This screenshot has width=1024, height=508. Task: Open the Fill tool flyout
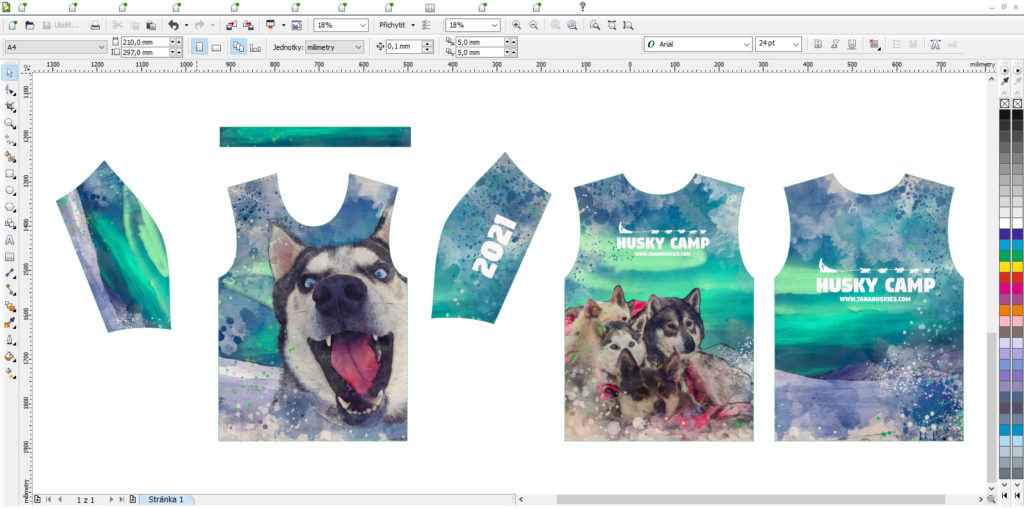[x=10, y=357]
